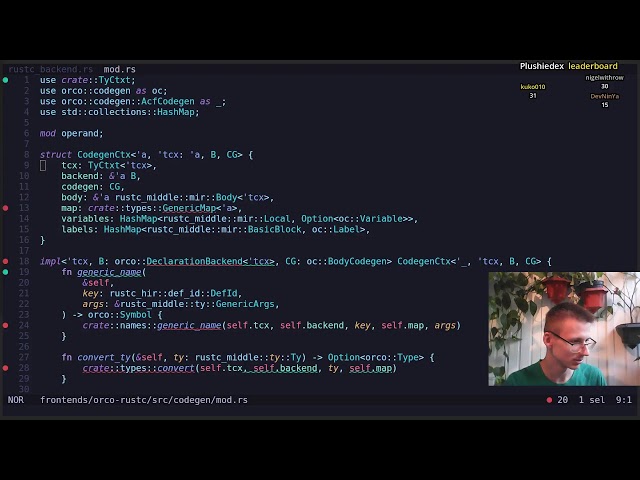Click the '1 sel' selection indicator
Viewport: 640px width, 480px height.
[x=591, y=400]
